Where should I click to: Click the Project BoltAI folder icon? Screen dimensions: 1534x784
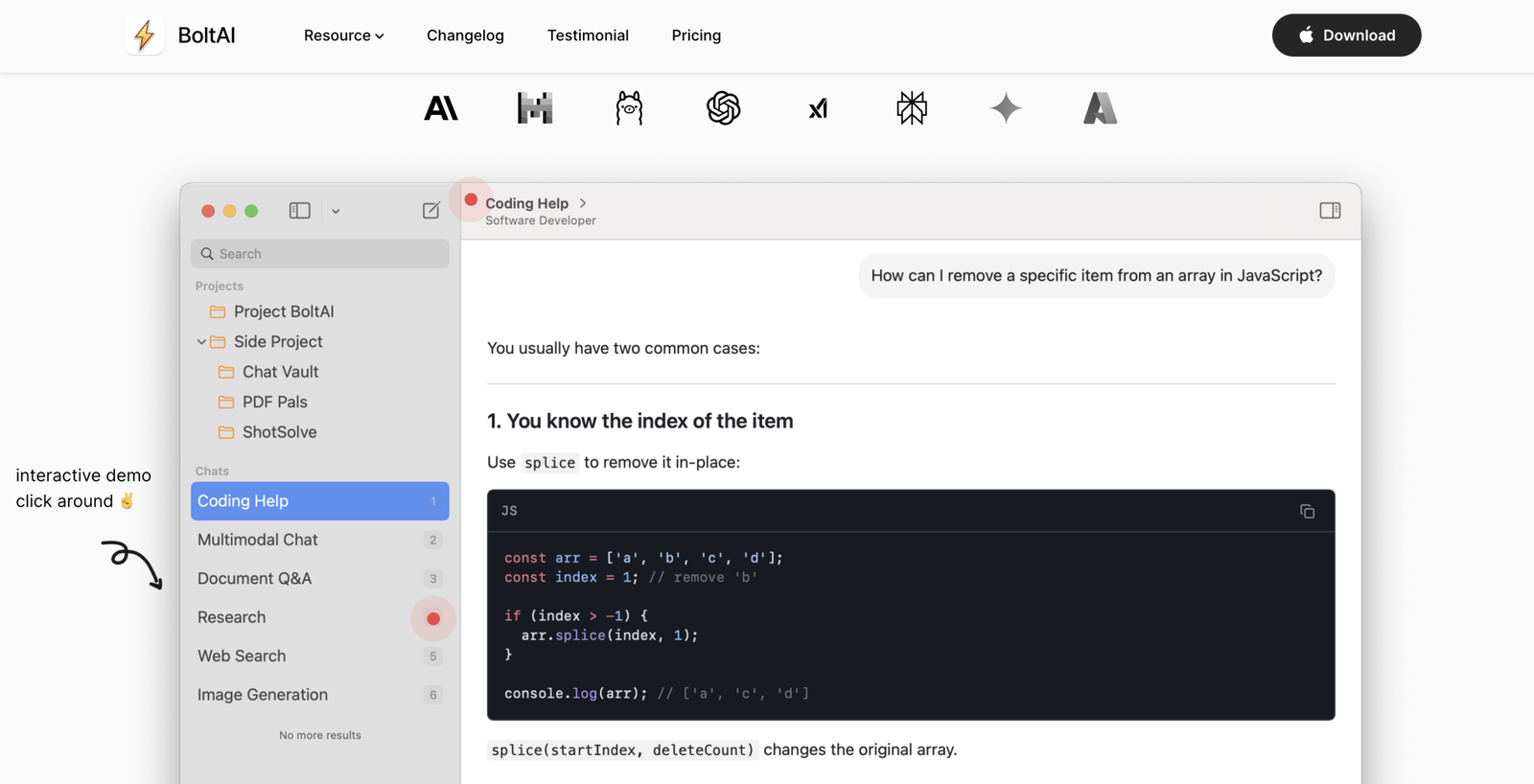218,311
